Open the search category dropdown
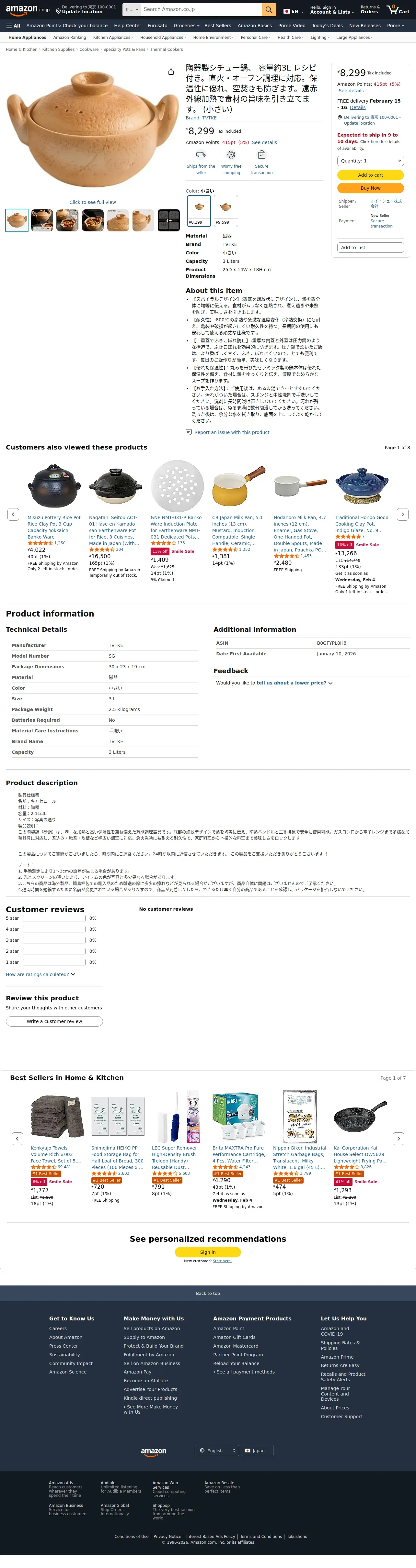 point(132,10)
